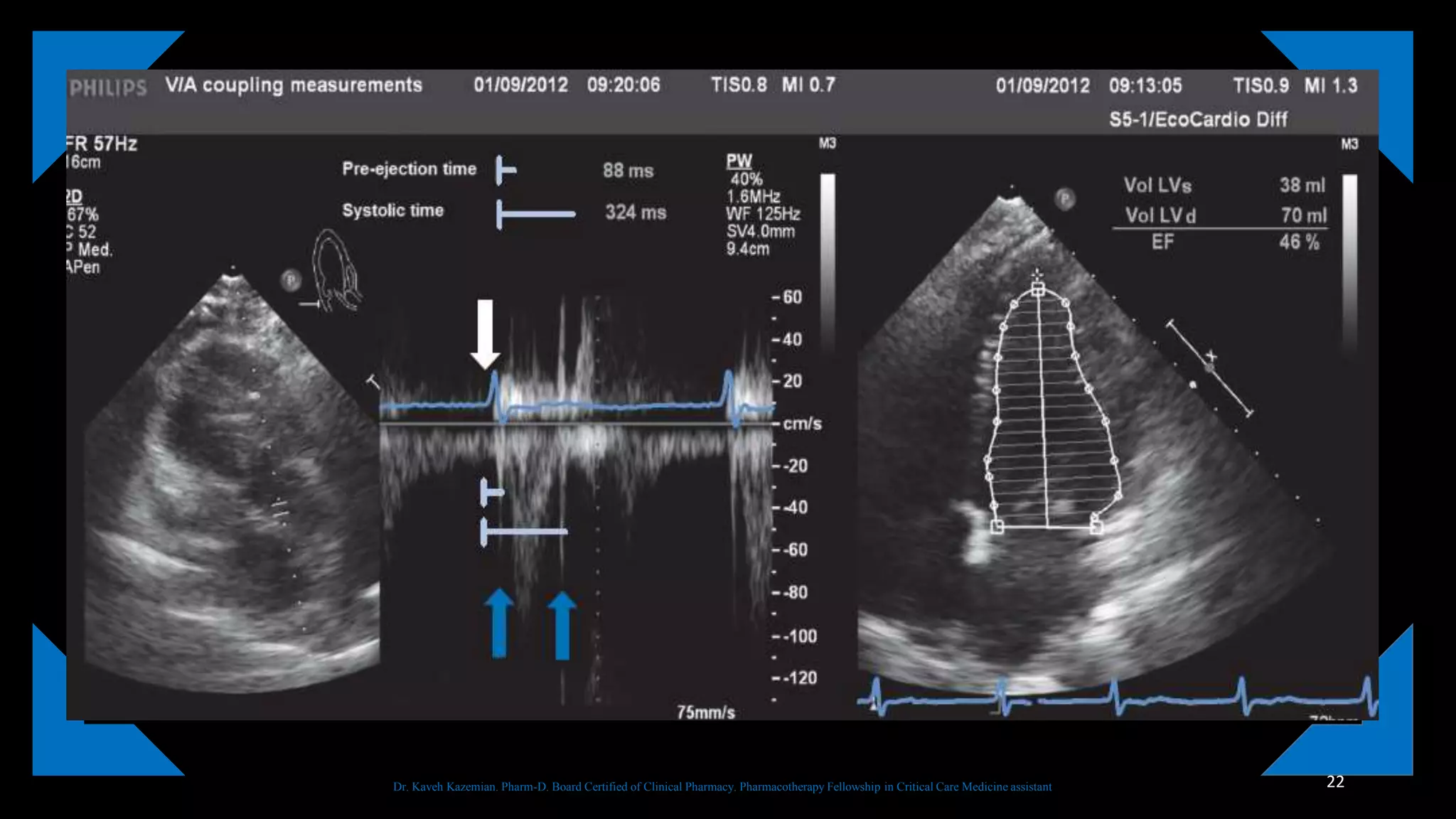Image resolution: width=1456 pixels, height=819 pixels.
Task: Click the 'Vol LVs' label
Action: point(1157,186)
